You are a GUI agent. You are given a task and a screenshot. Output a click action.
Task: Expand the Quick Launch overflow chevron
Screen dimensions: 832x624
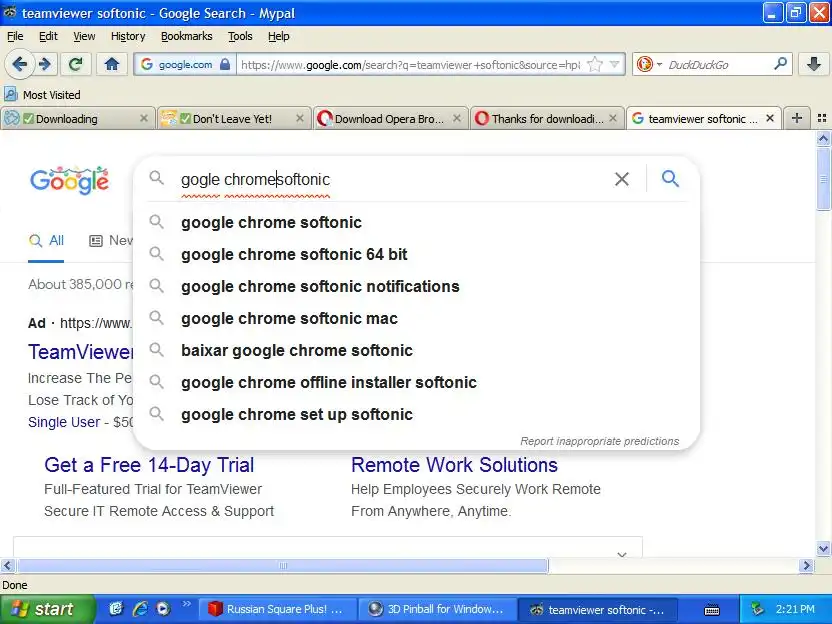pyautogui.click(x=186, y=604)
